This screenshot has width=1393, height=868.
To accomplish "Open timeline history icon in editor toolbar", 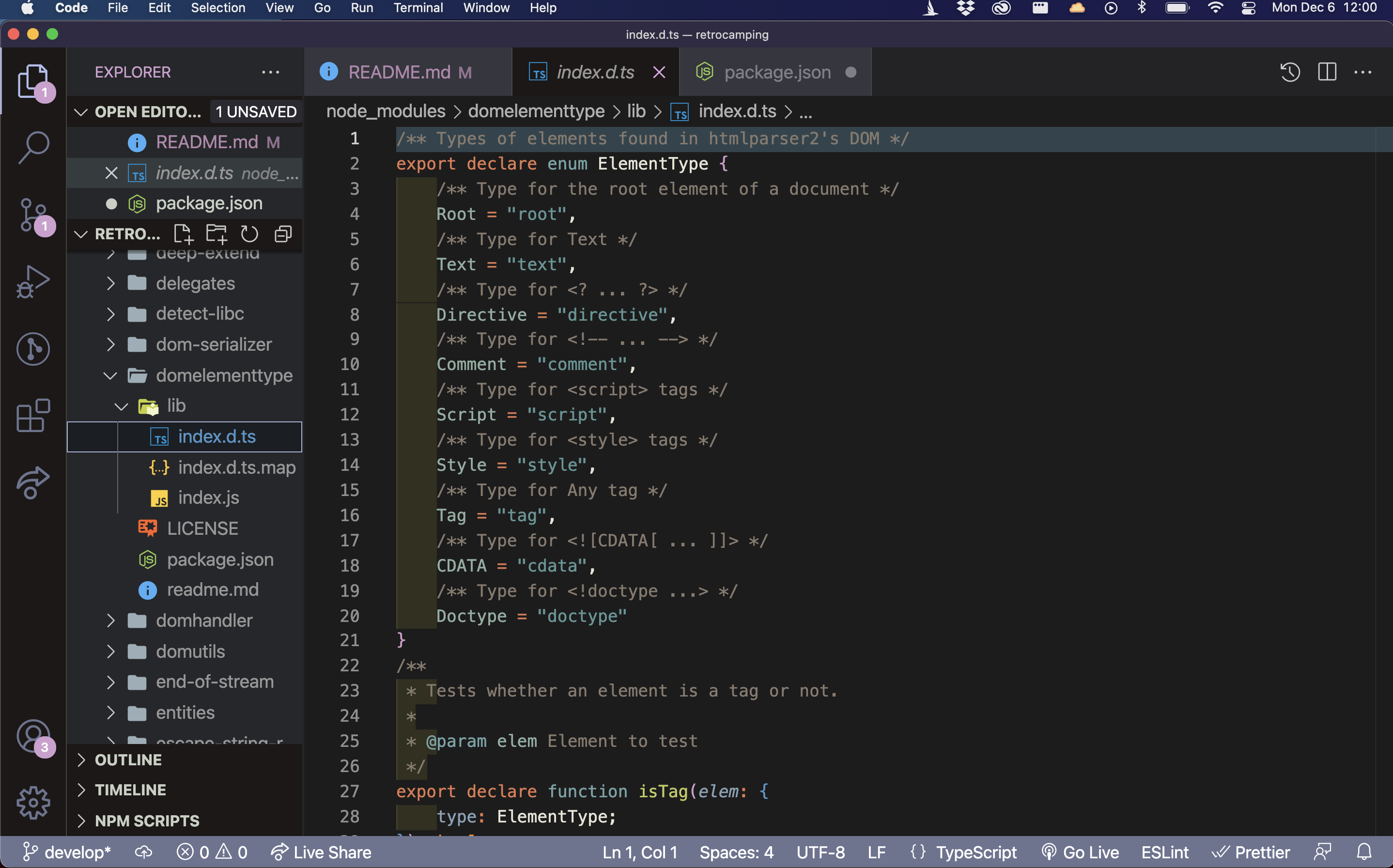I will (1290, 72).
